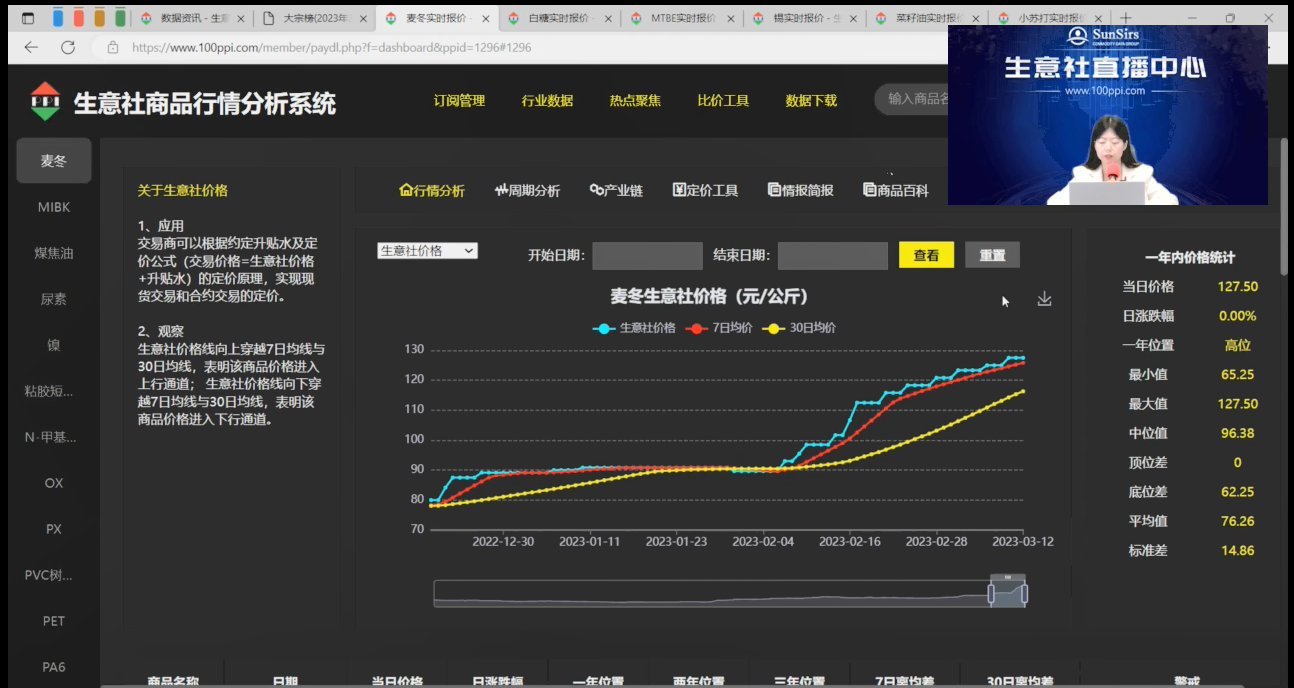Select PA6 in the commodity sidebar
The image size is (1294, 688).
[54, 667]
